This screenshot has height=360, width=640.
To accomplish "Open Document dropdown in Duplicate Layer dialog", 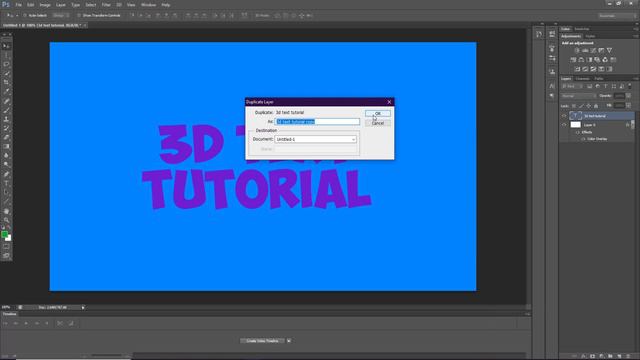I will (x=316, y=139).
